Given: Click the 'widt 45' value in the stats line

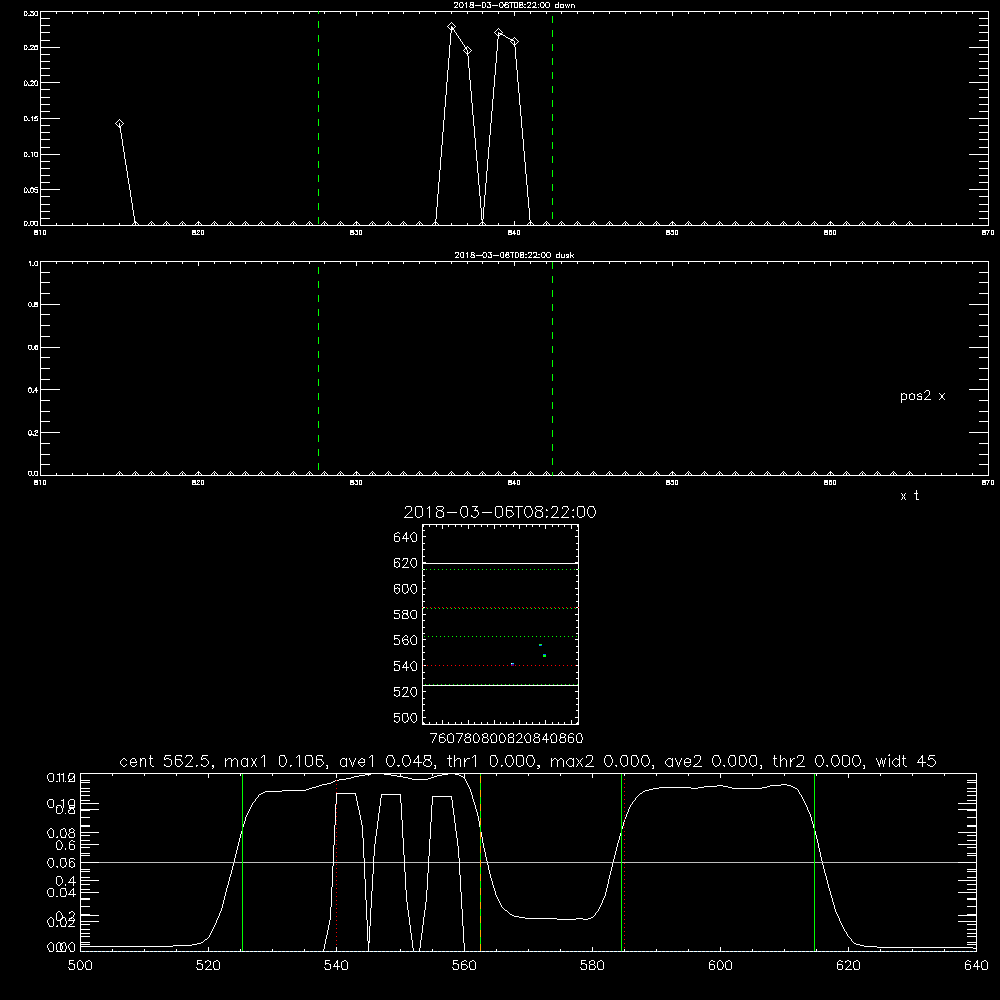Looking at the screenshot, I should 906,761.
